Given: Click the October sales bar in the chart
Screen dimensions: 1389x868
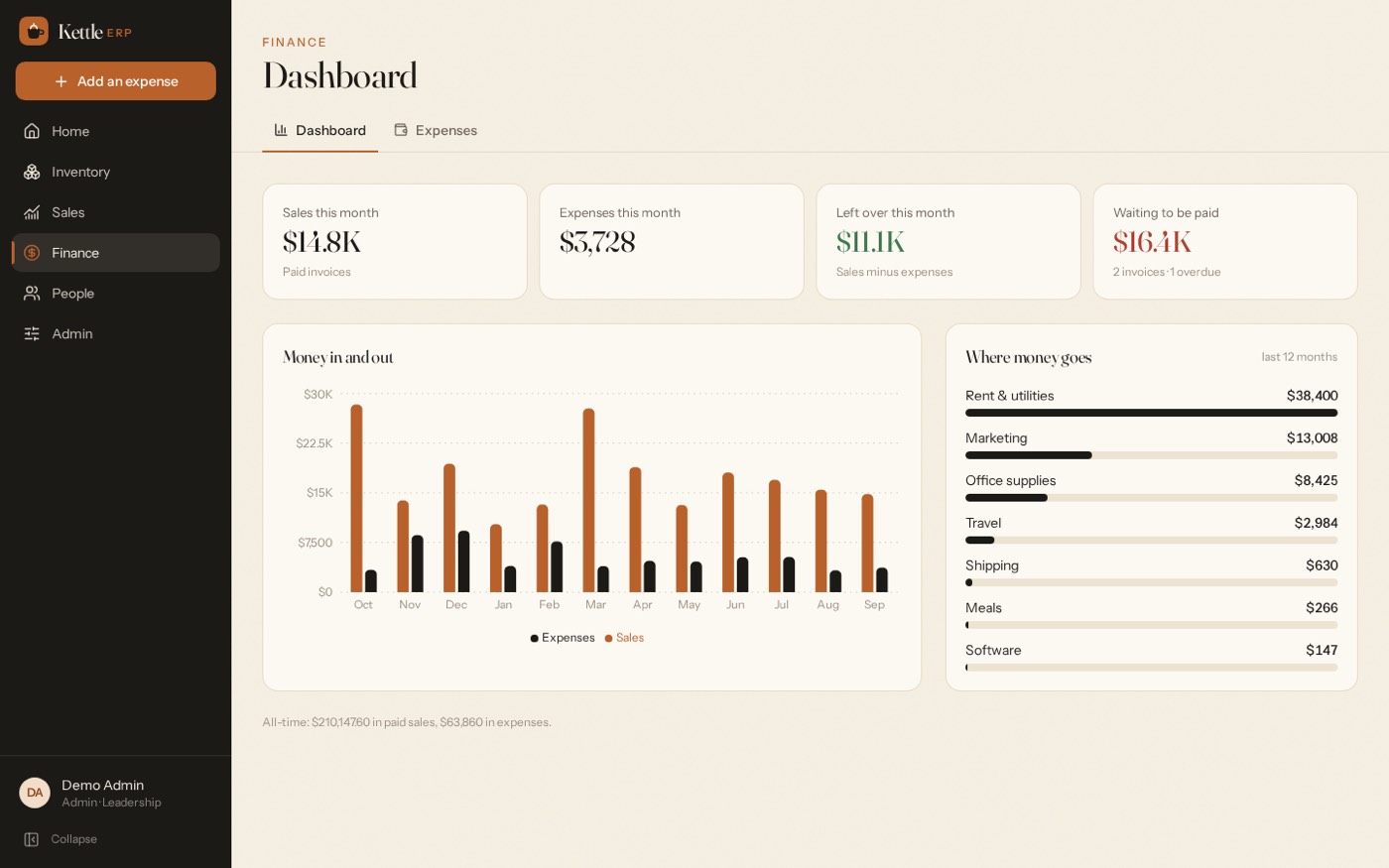Looking at the screenshot, I should click(356, 498).
